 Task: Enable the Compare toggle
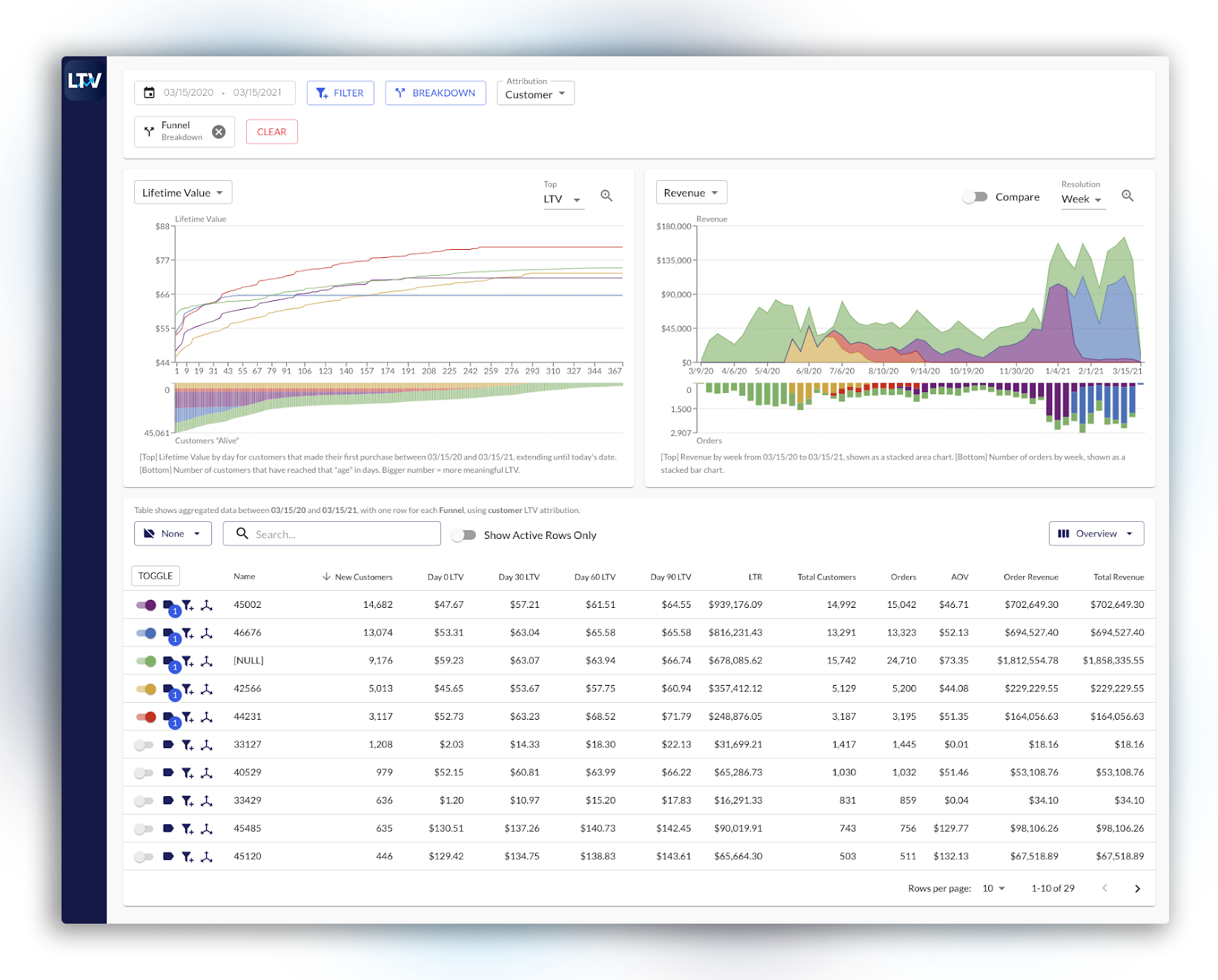pos(975,197)
